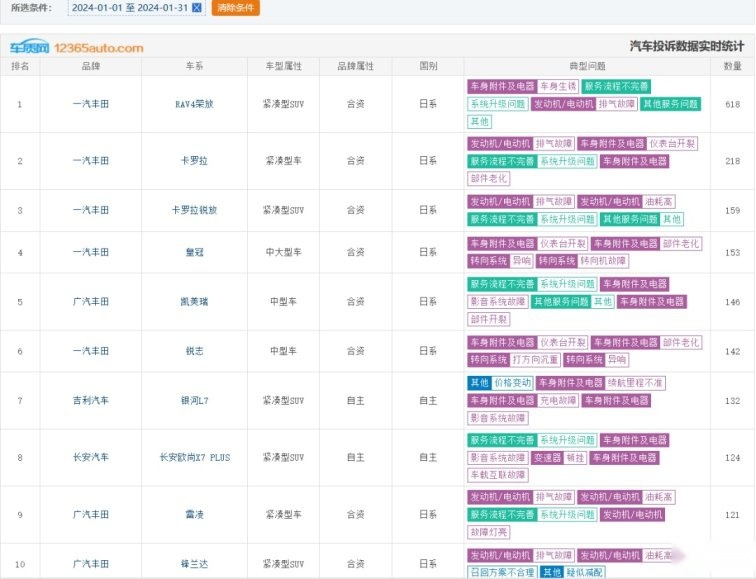Viewport: 756px width, 579px height.
Task: Remove the 2024-01-01 date filter X icon
Action: (197, 8)
